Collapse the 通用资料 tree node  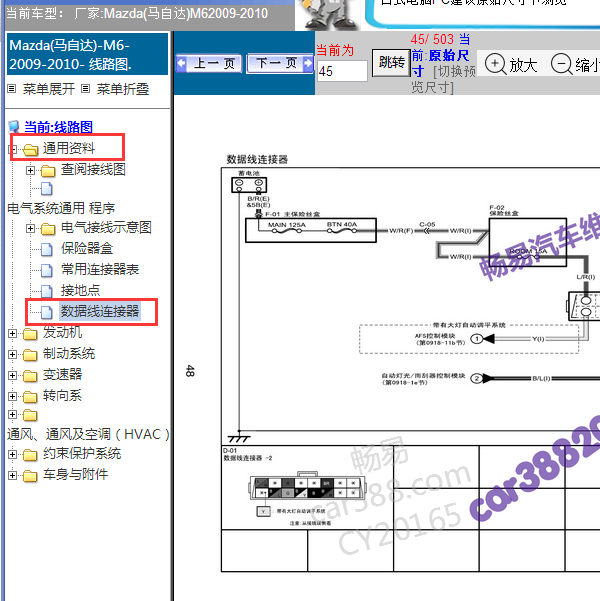coord(13,149)
